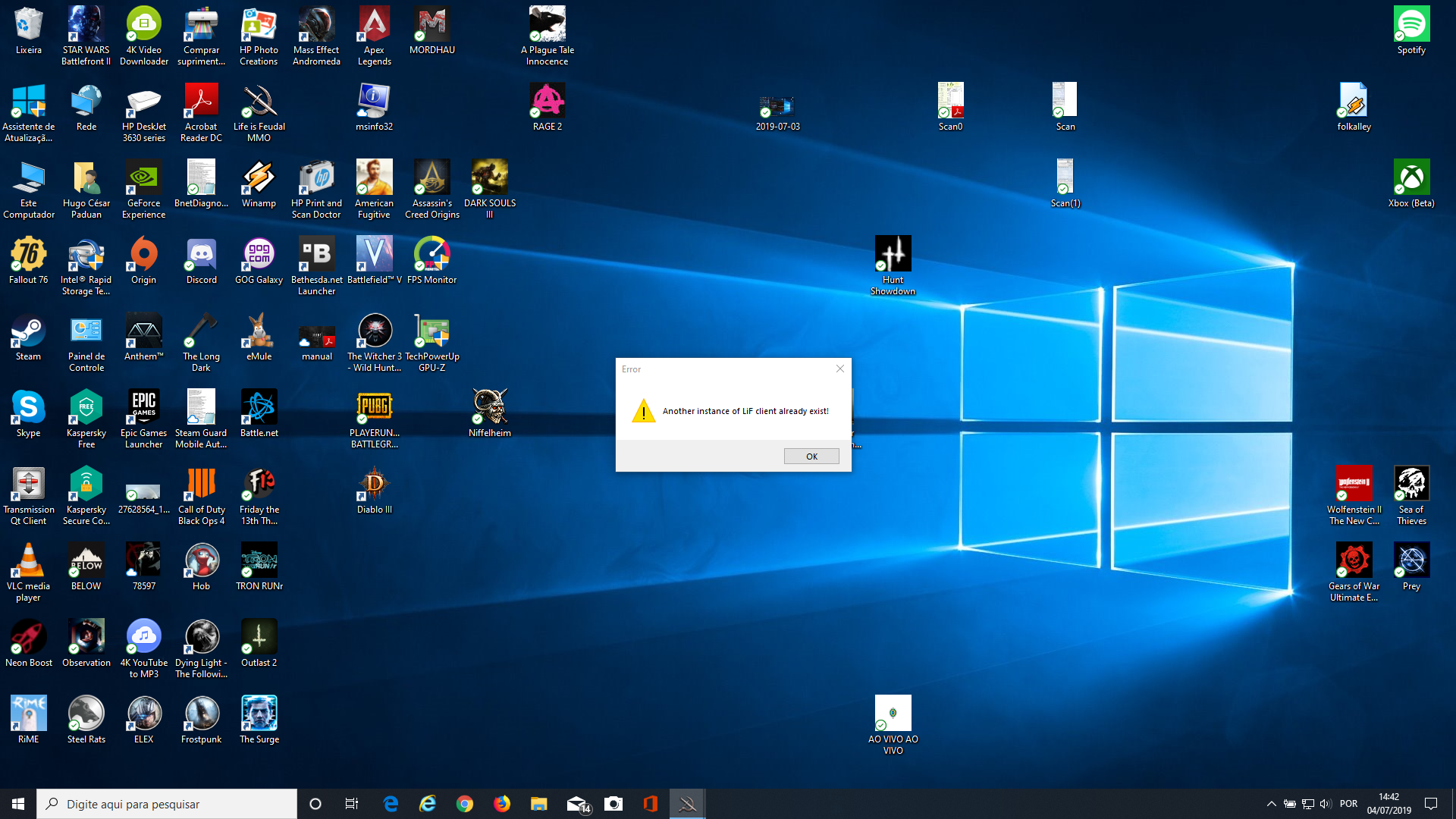The image size is (1456, 819).
Task: Select the STAR WARS Battlefront II shortcut
Action: click(86, 36)
